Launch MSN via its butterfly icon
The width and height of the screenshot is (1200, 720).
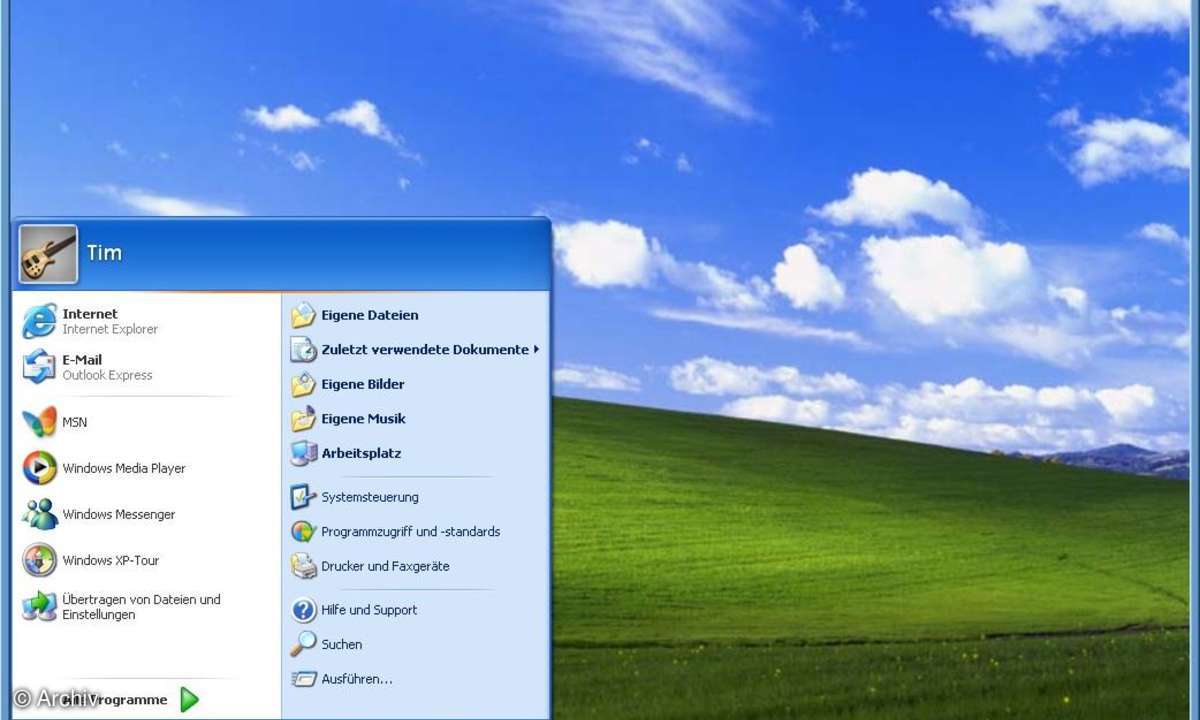click(40, 422)
